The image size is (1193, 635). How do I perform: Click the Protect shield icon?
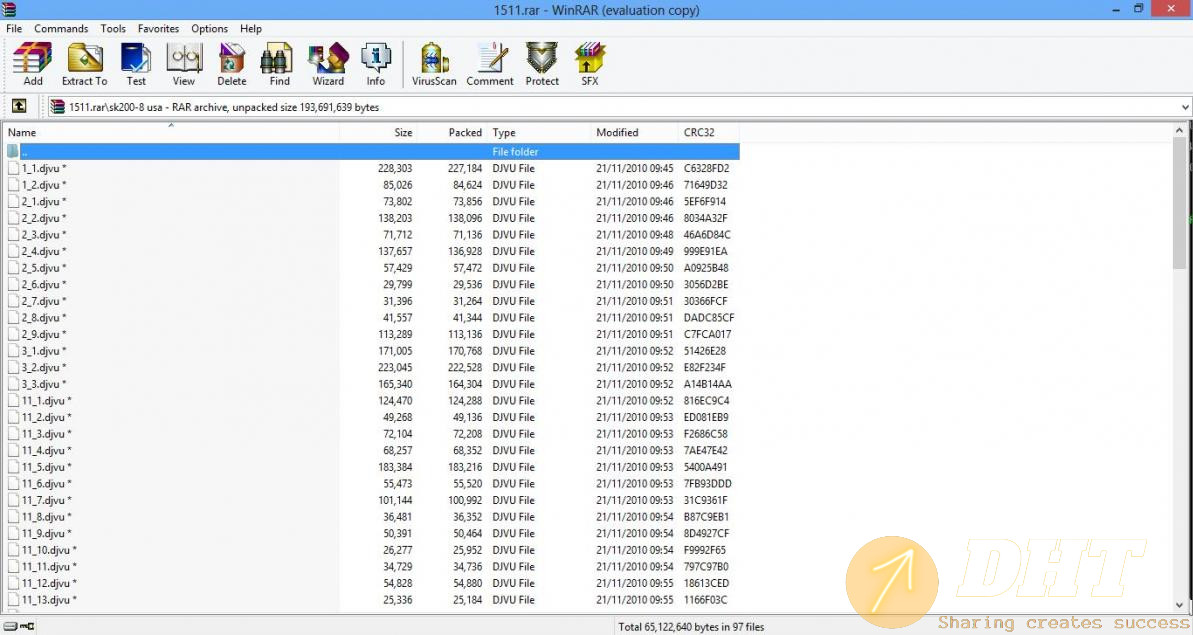tap(542, 59)
